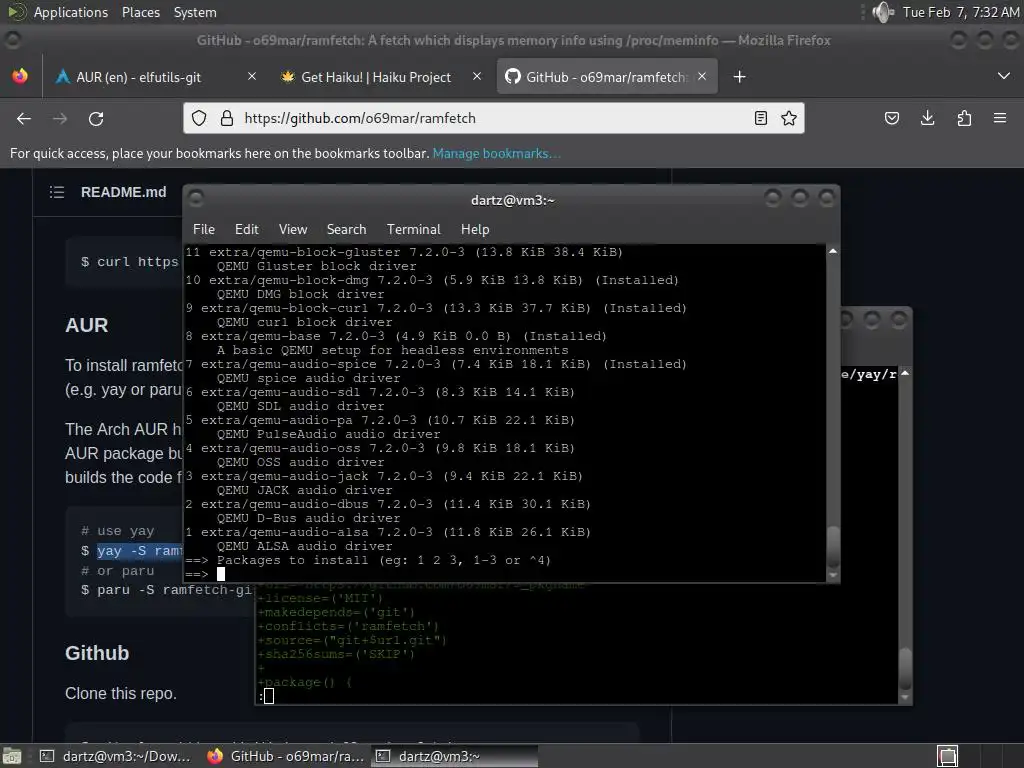Click the Firefox View icon in the tab bar
This screenshot has height=768, width=1024.
tap(20, 76)
